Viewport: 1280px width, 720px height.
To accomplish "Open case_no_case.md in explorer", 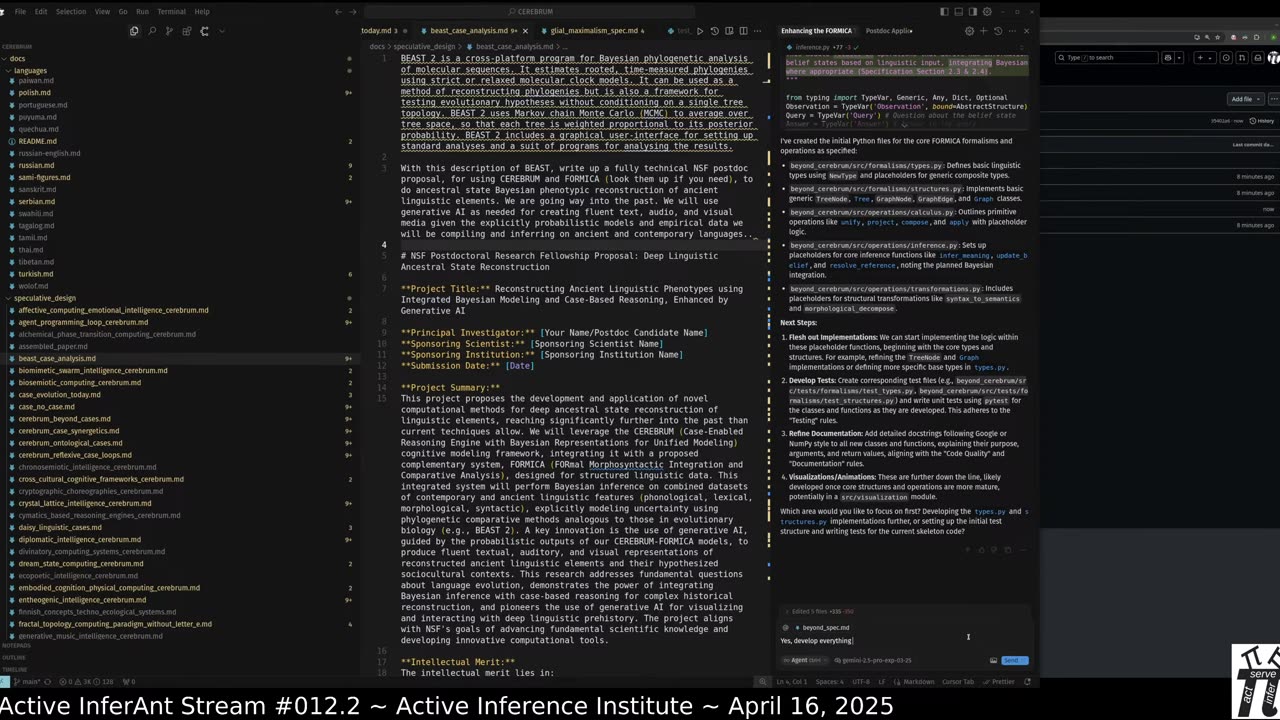I will click(x=46, y=407).
